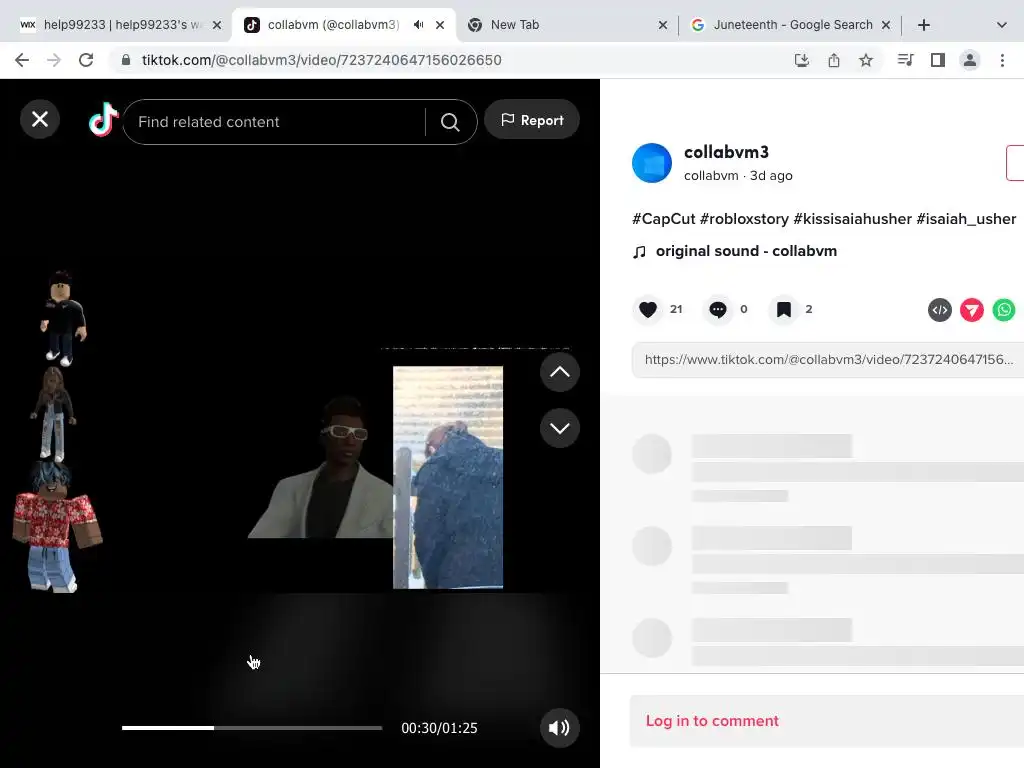View site info lock icon
The width and height of the screenshot is (1024, 768).
[x=126, y=60]
